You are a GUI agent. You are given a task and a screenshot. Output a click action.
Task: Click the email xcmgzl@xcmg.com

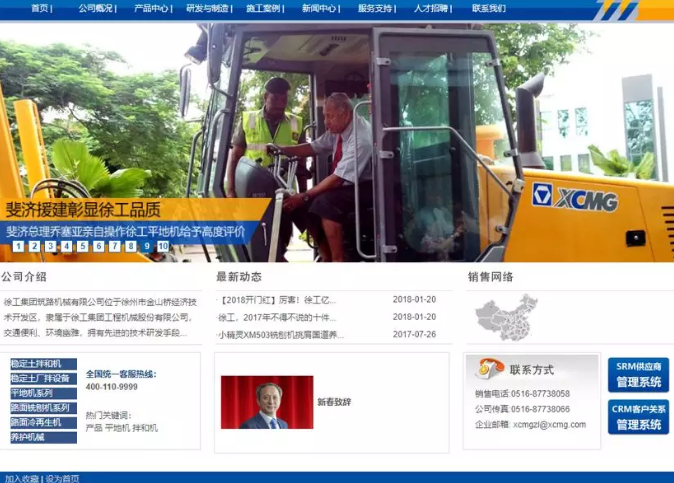(x=549, y=425)
